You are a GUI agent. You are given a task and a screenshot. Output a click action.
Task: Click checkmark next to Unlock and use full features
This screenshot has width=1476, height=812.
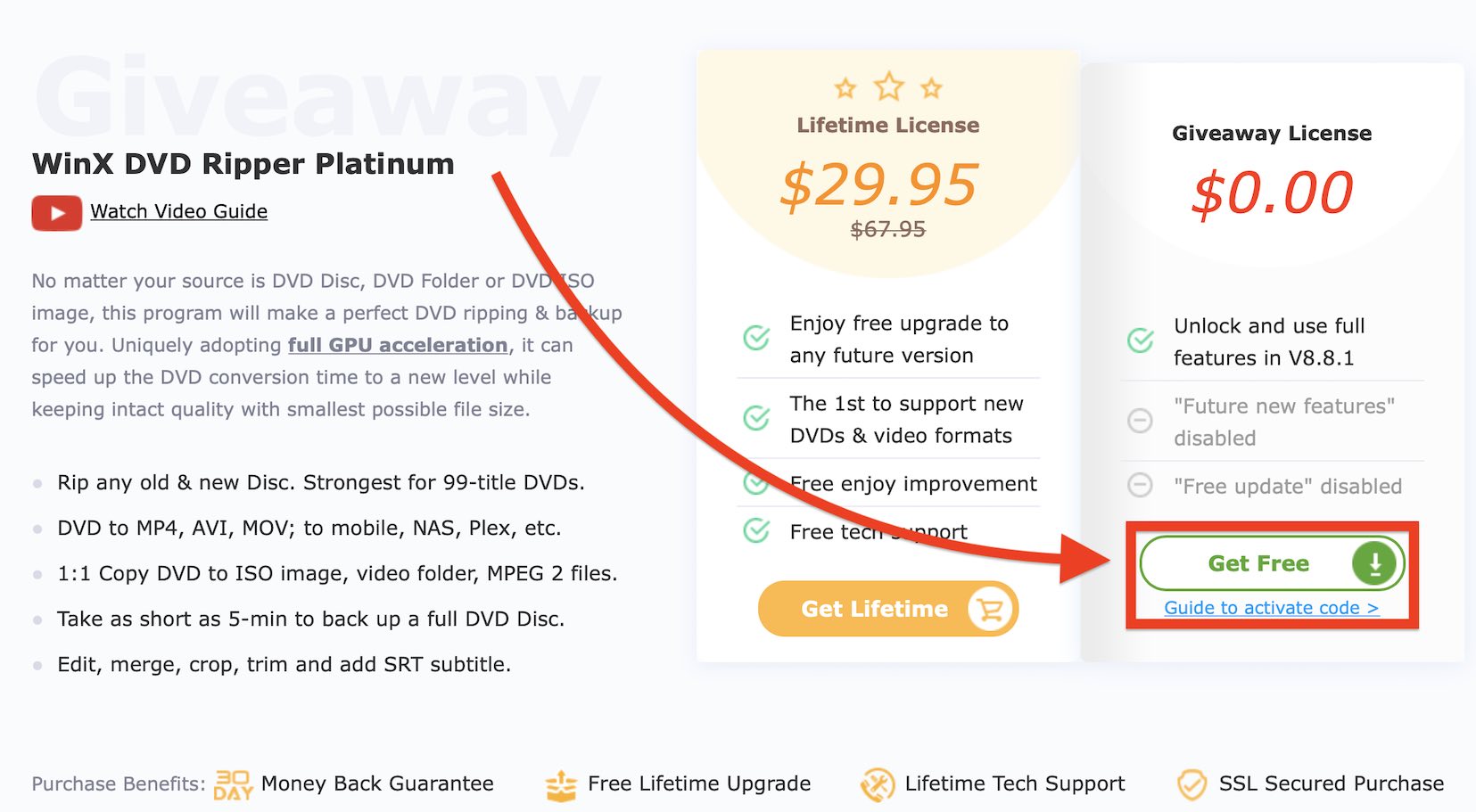(x=1140, y=340)
